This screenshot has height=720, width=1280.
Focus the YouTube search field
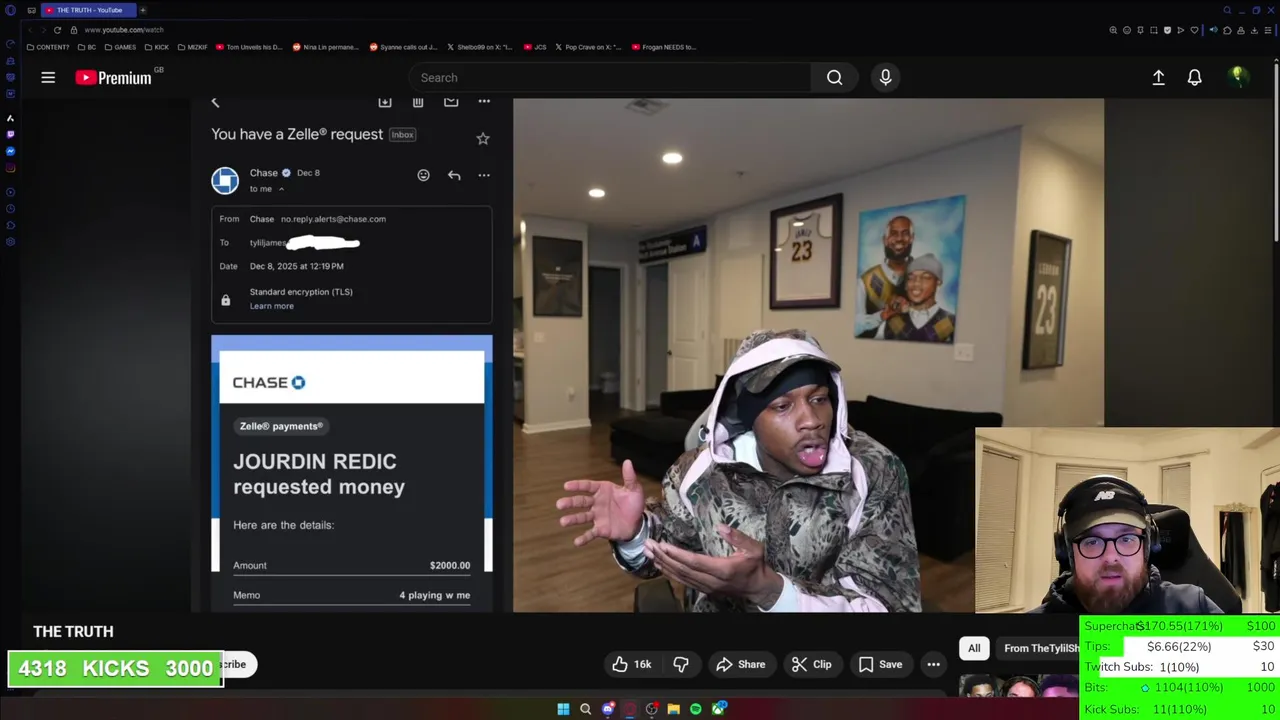pos(610,77)
